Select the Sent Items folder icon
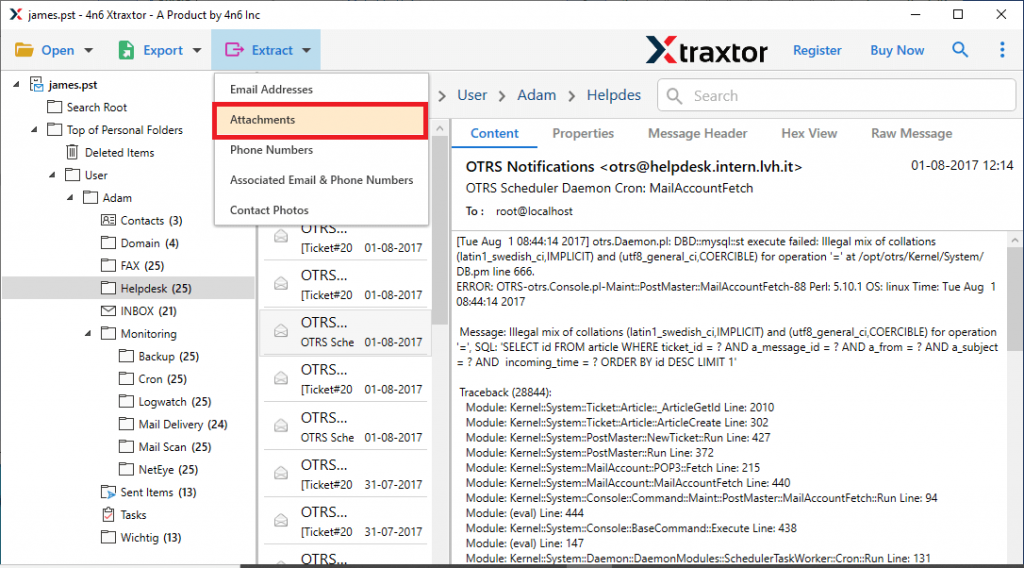 pyautogui.click(x=109, y=492)
